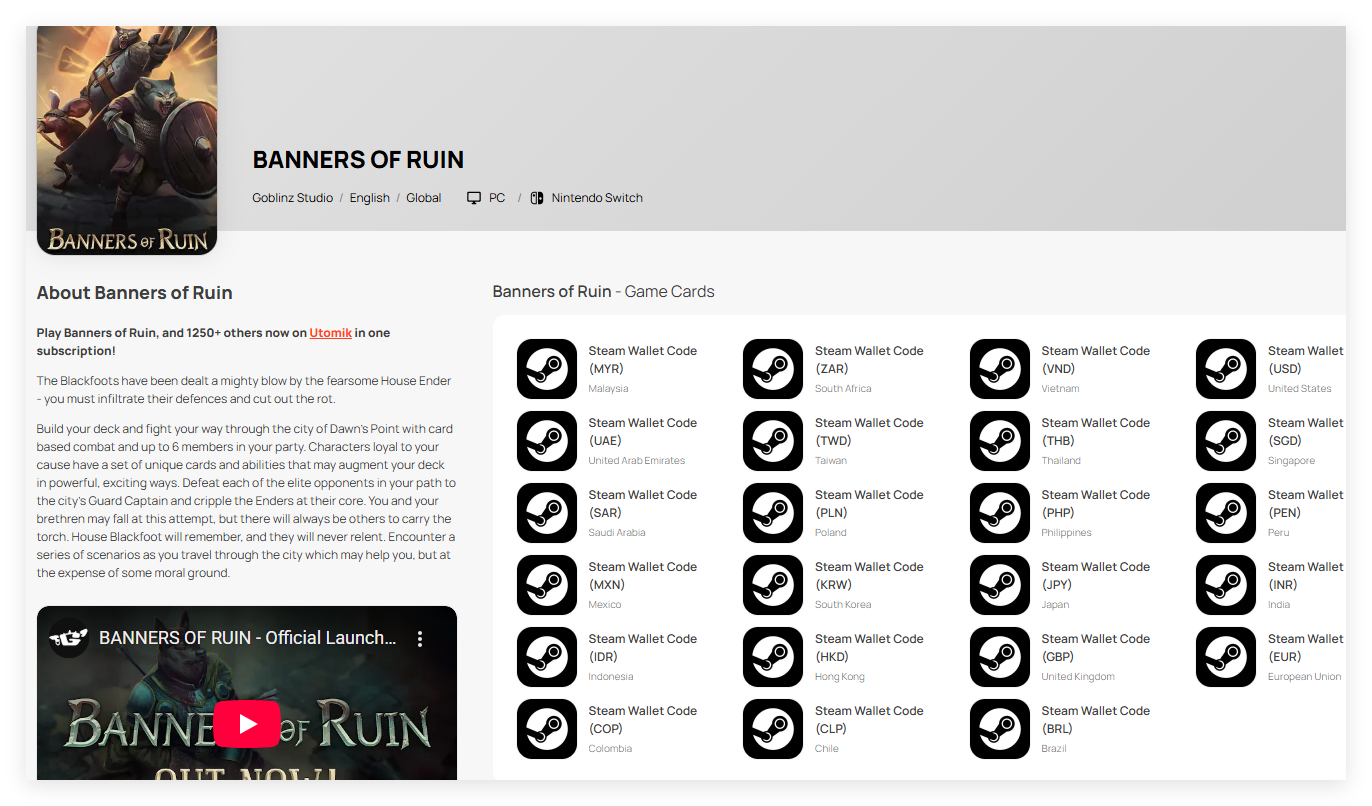Click the Steam icon for Poland (PLN)
Viewport: 1372px width, 806px height.
(773, 513)
